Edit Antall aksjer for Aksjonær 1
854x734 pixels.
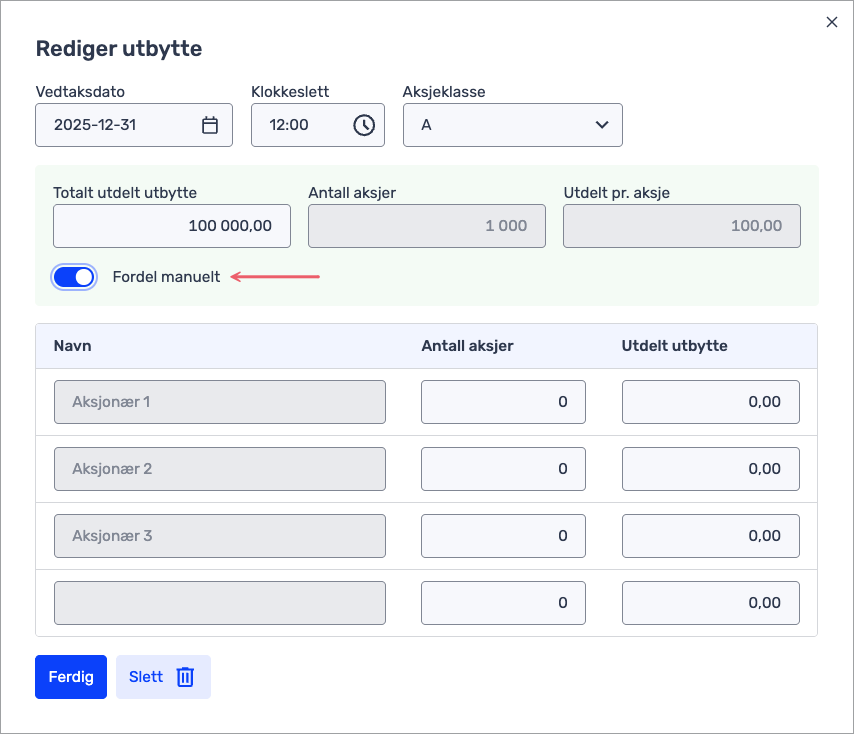[503, 402]
